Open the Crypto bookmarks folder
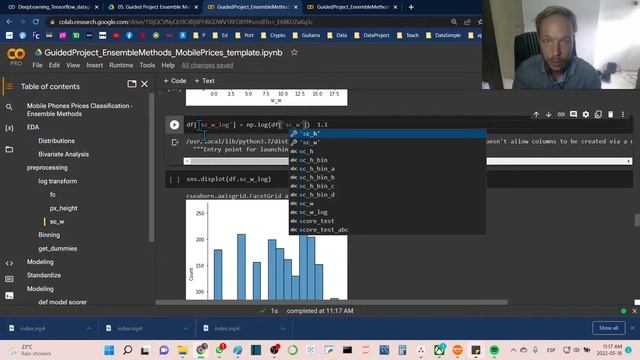Screen dimensions: 640x360 pyautogui.click(x=273, y=36)
